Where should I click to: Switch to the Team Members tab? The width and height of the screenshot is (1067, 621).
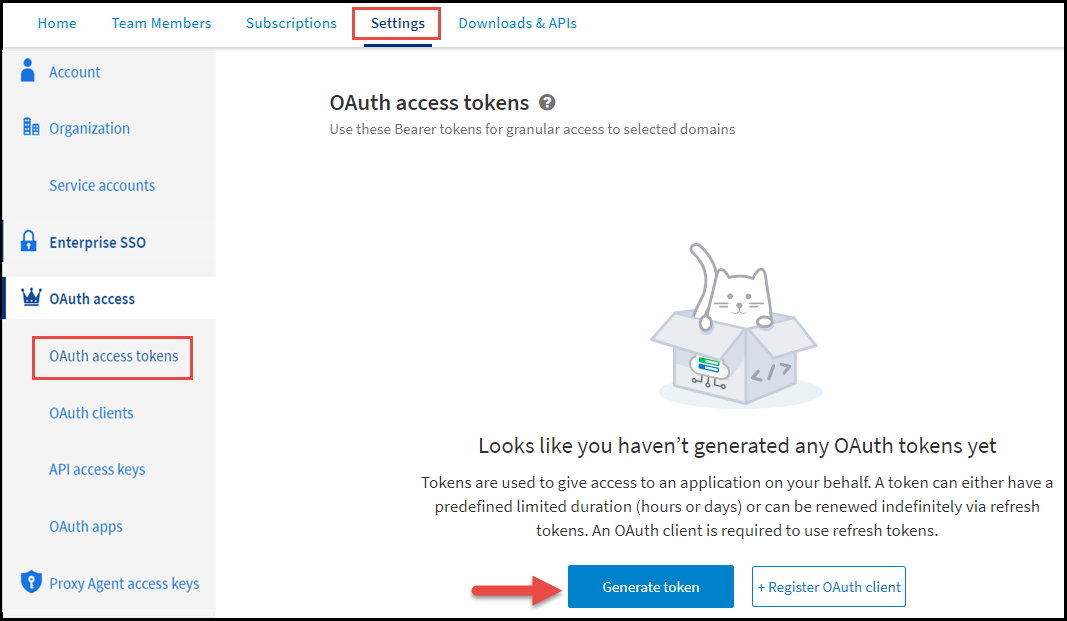pos(161,22)
